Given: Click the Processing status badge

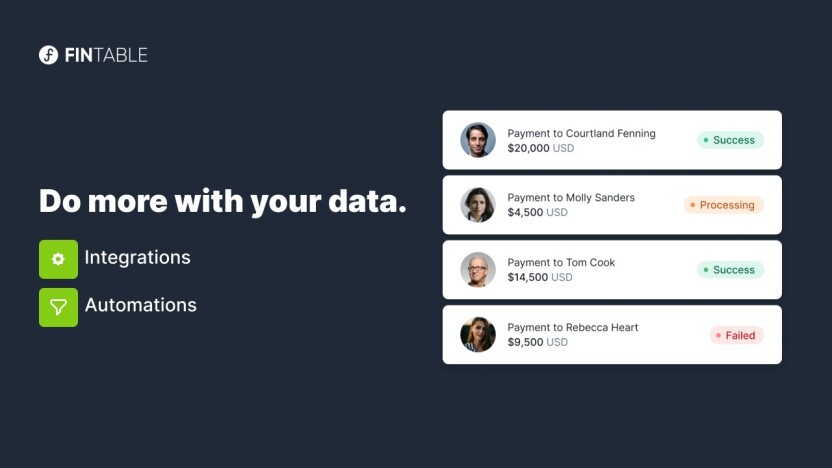Looking at the screenshot, I should 724,205.
